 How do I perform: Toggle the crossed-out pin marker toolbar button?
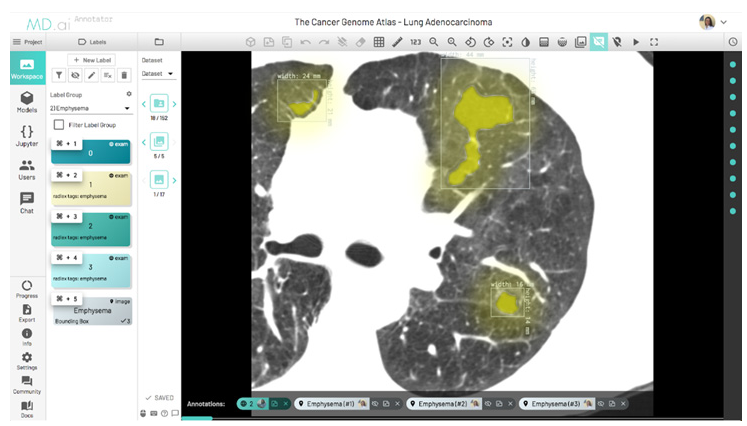[617, 42]
